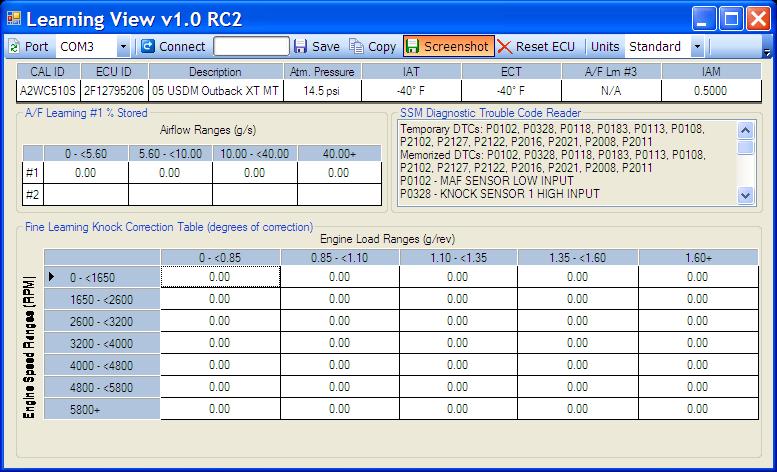777x472 pixels.
Task: Click the Port refresh icon
Action: [x=14, y=47]
